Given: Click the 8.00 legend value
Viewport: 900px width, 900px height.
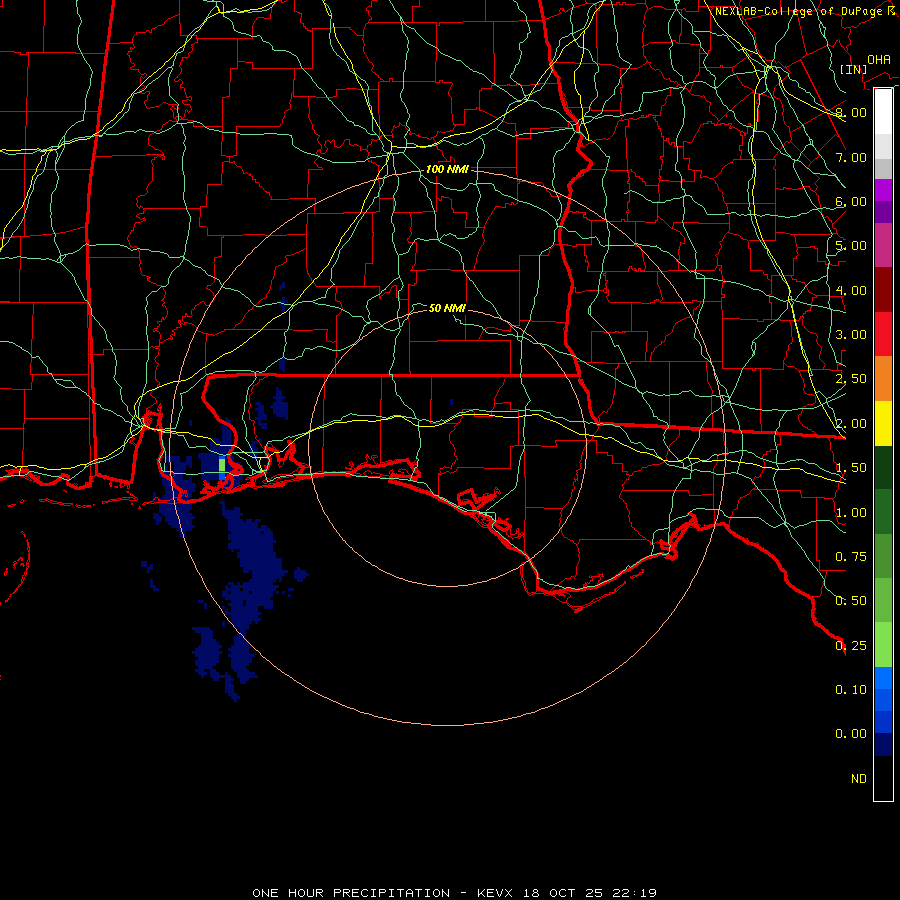Looking at the screenshot, I should [851, 112].
